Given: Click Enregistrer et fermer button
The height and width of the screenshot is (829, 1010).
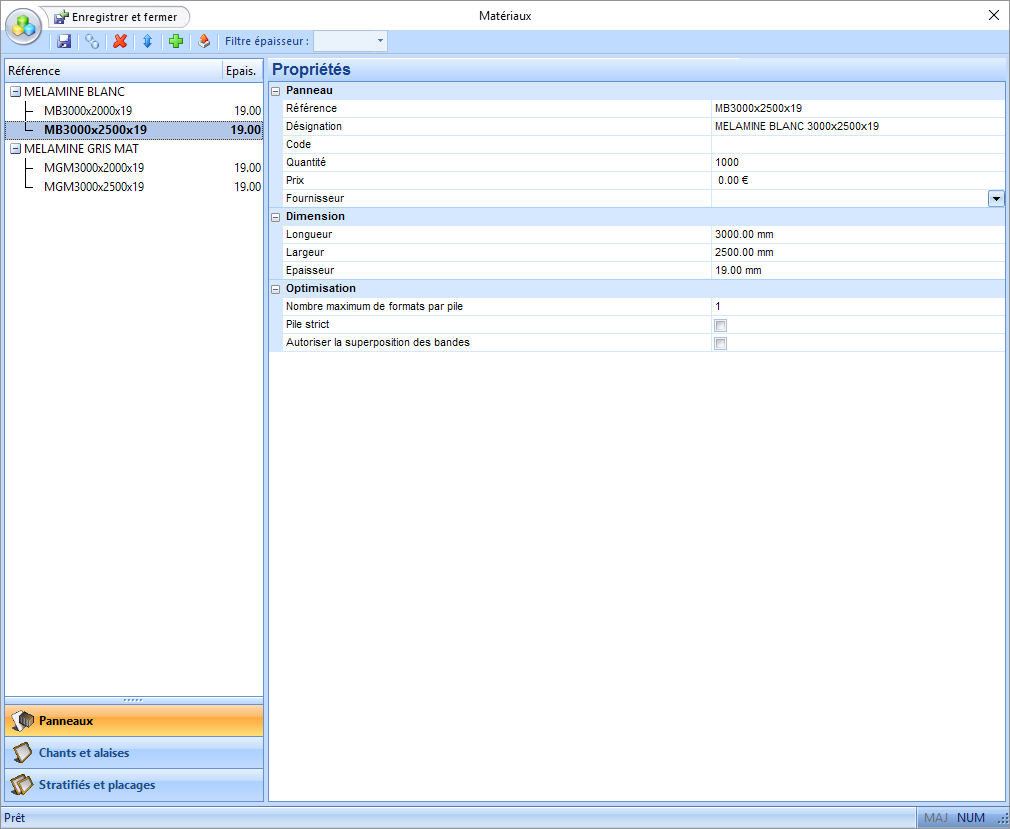Looking at the screenshot, I should click(117, 17).
